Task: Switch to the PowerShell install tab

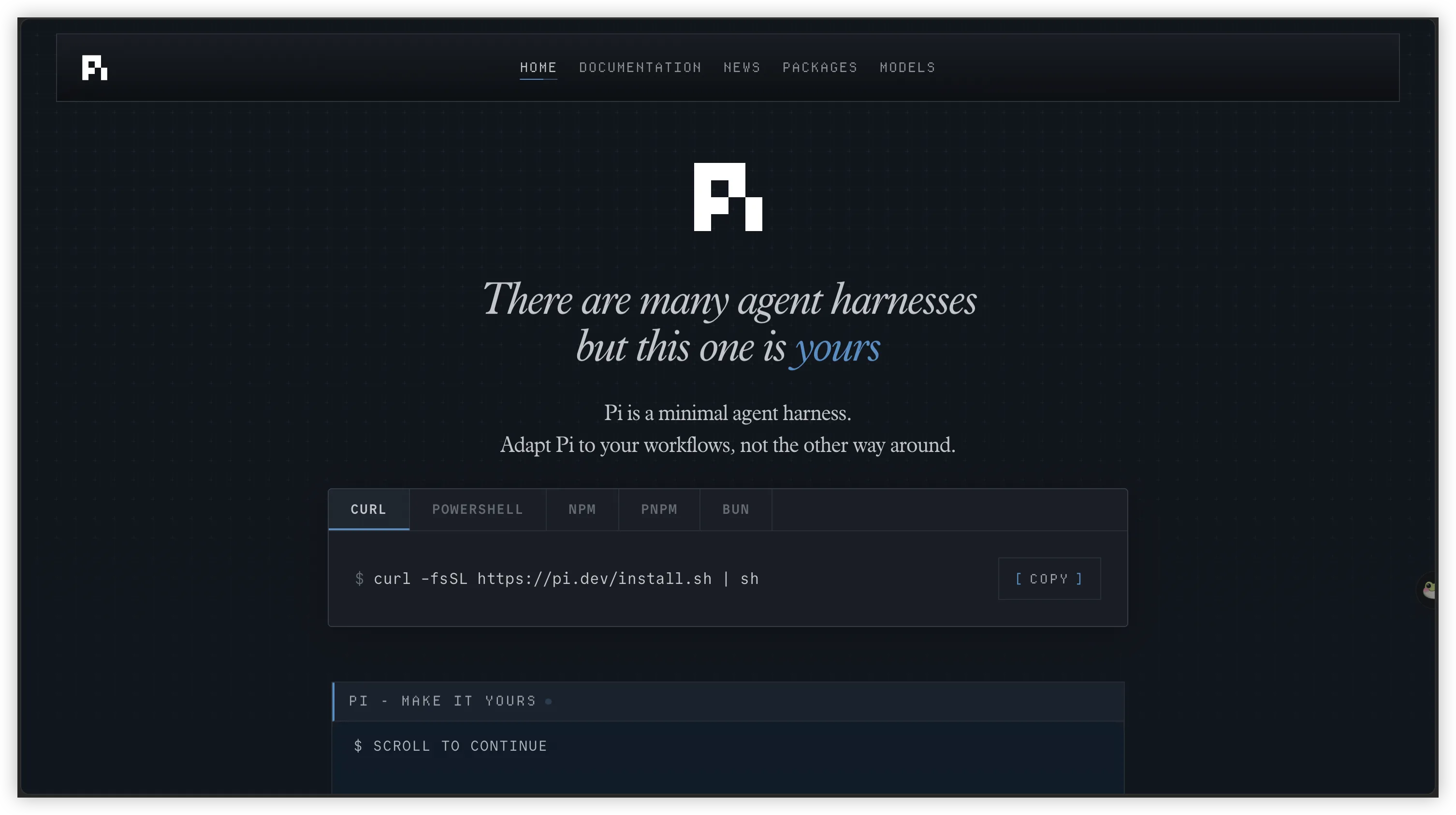Action: coord(478,509)
